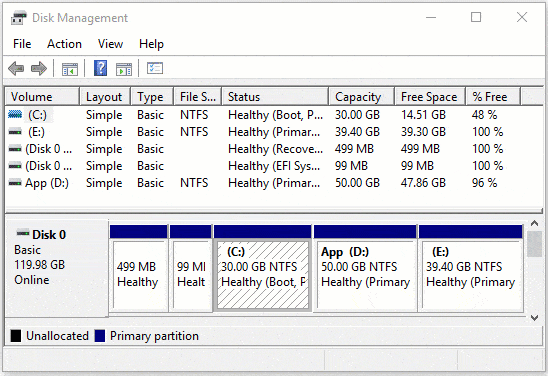This screenshot has width=548, height=376.
Task: Select the App (D:) drive icon in list
Action: point(15,183)
